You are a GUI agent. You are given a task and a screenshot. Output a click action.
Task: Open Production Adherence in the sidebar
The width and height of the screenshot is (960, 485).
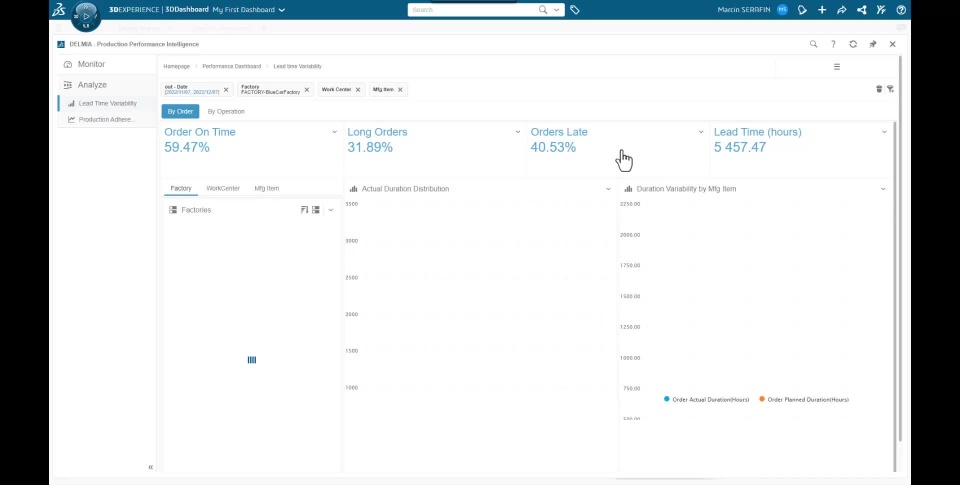tap(106, 119)
